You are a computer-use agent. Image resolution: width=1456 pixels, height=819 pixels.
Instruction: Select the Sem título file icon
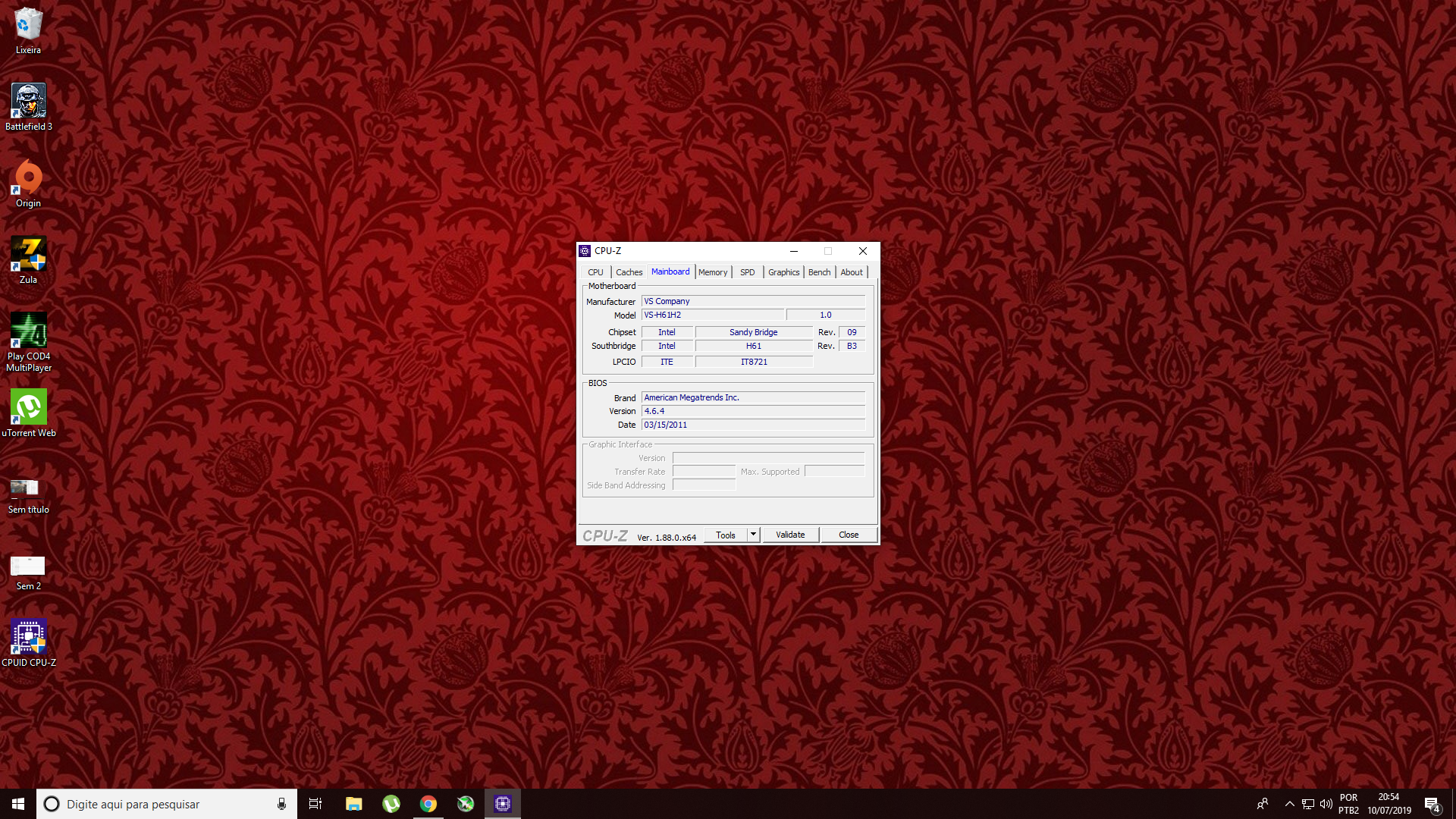28,494
